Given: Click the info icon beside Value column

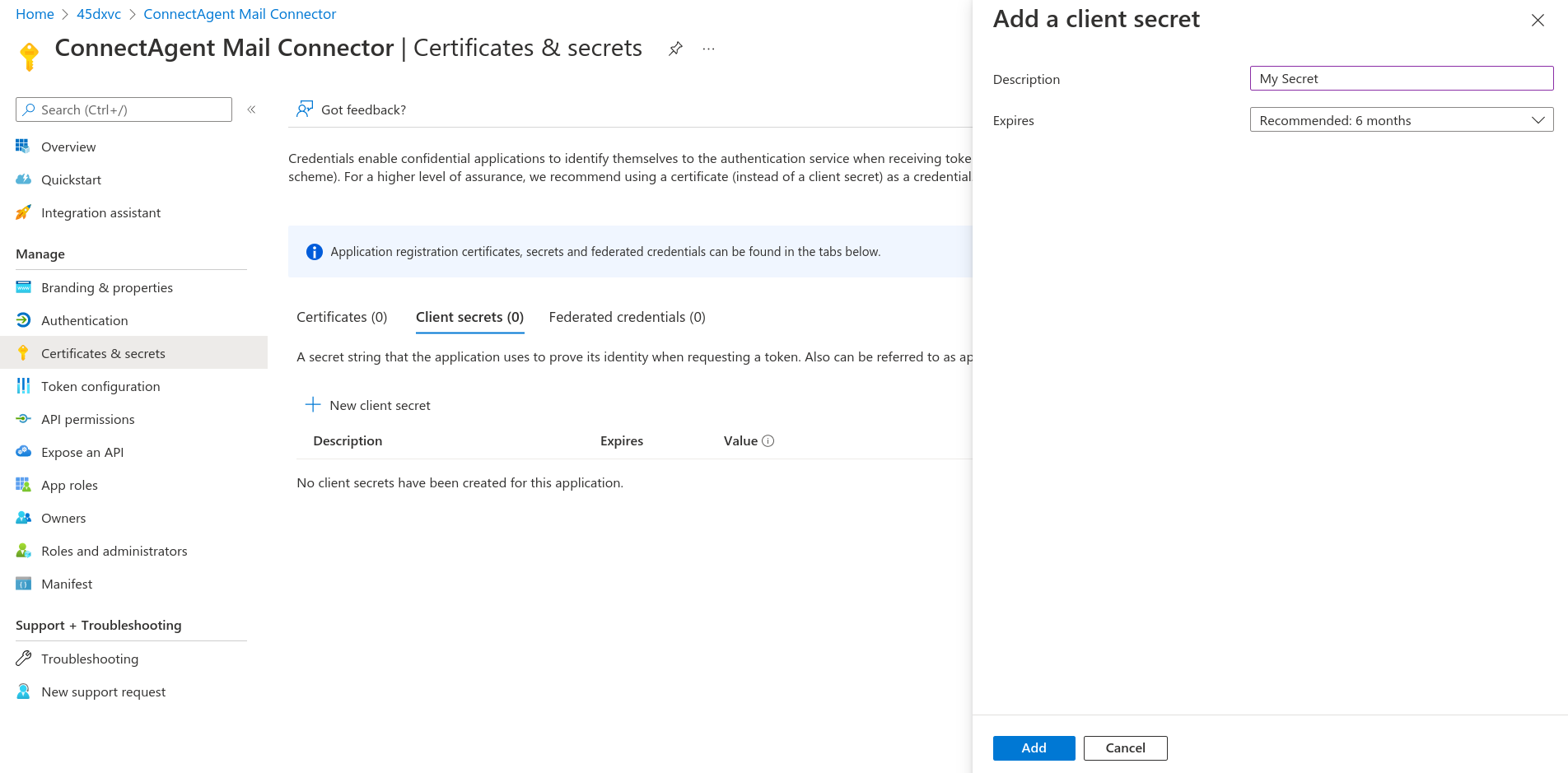Looking at the screenshot, I should click(768, 440).
